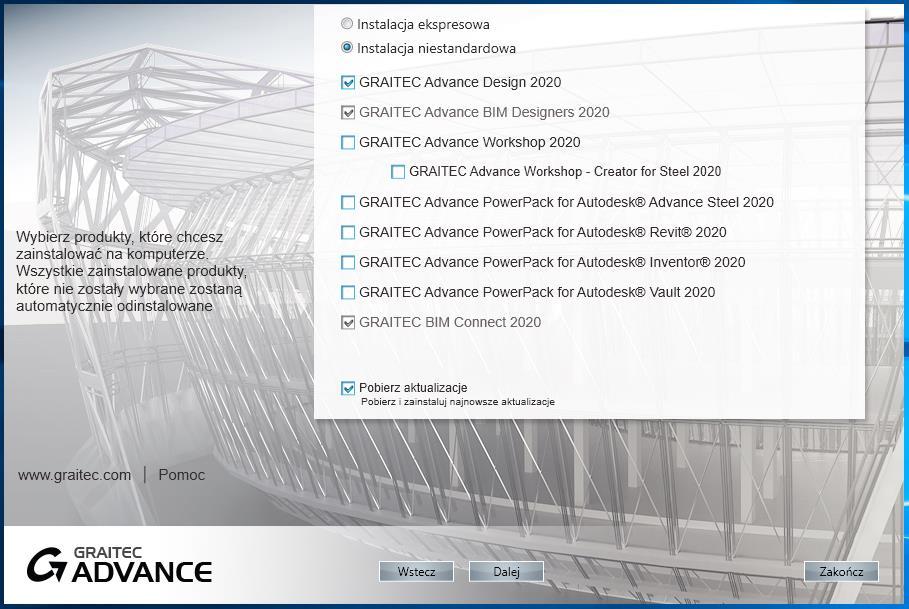Proceed with the Dalej button

click(506, 571)
